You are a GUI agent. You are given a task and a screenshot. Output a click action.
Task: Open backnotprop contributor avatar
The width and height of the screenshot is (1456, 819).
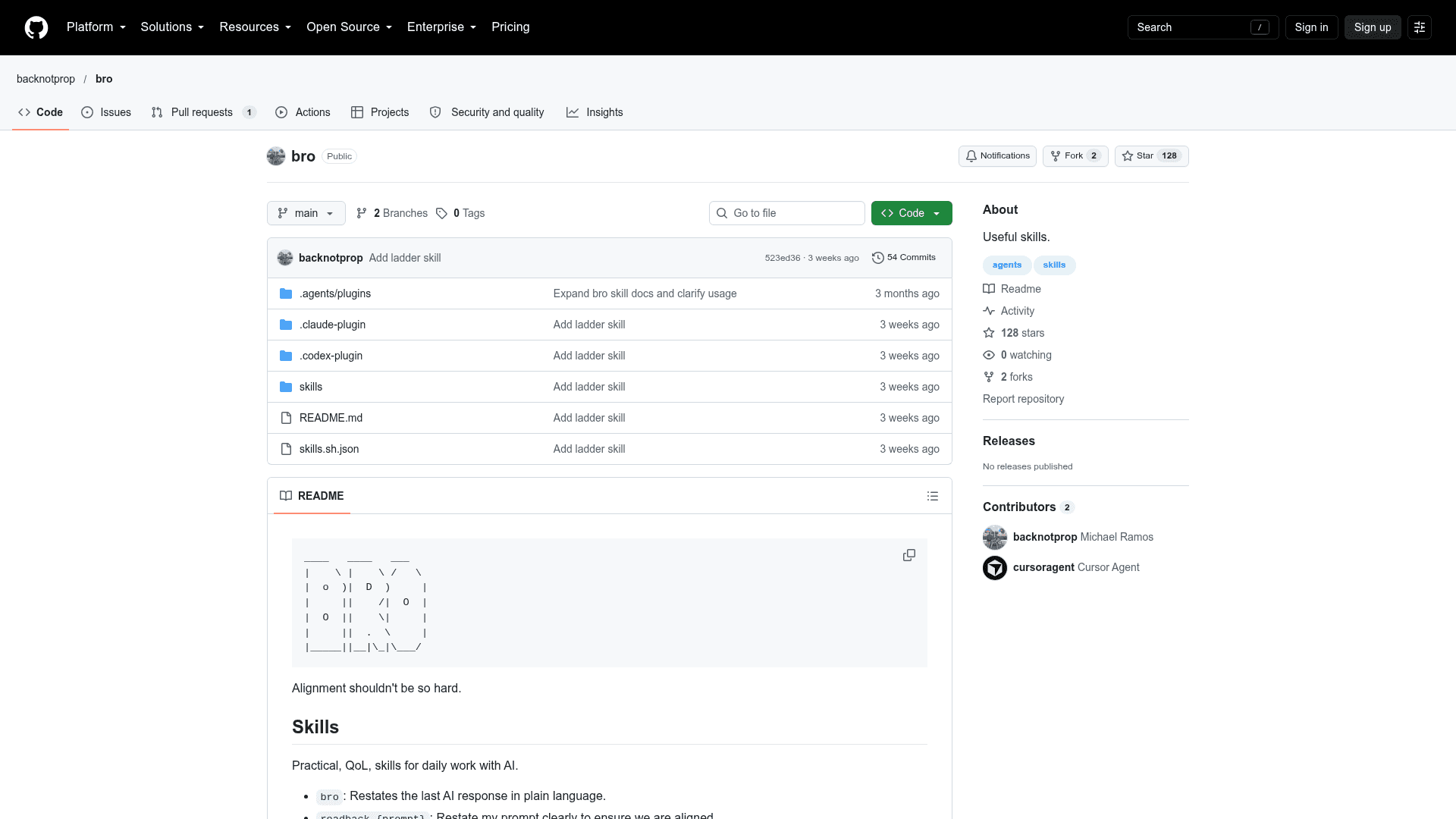(995, 538)
